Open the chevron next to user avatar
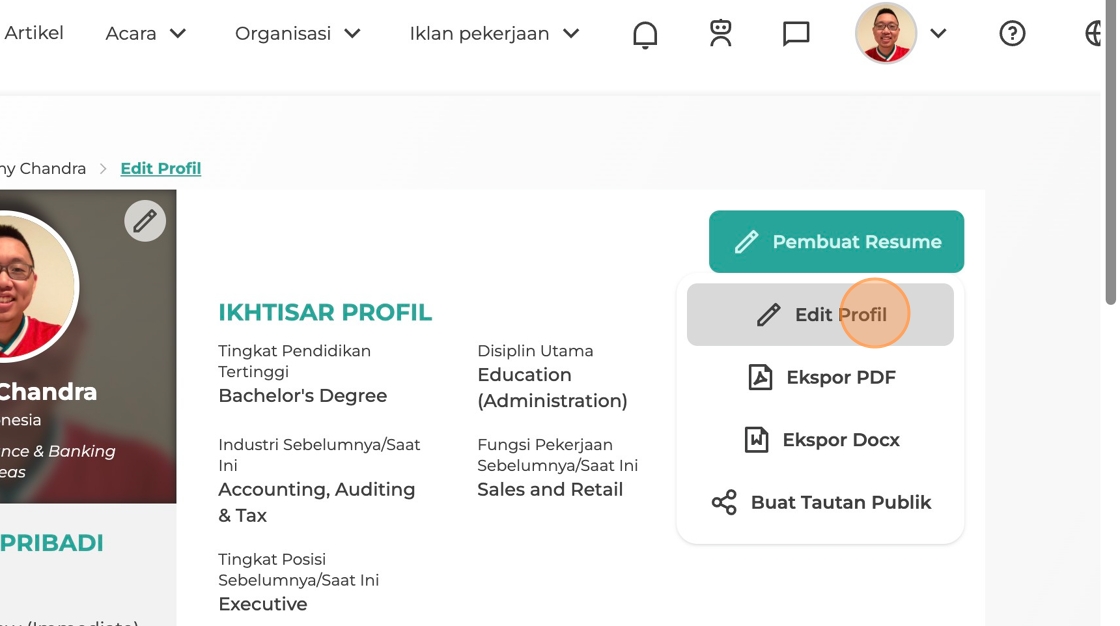Image resolution: width=1120 pixels, height=626 pixels. (939, 34)
